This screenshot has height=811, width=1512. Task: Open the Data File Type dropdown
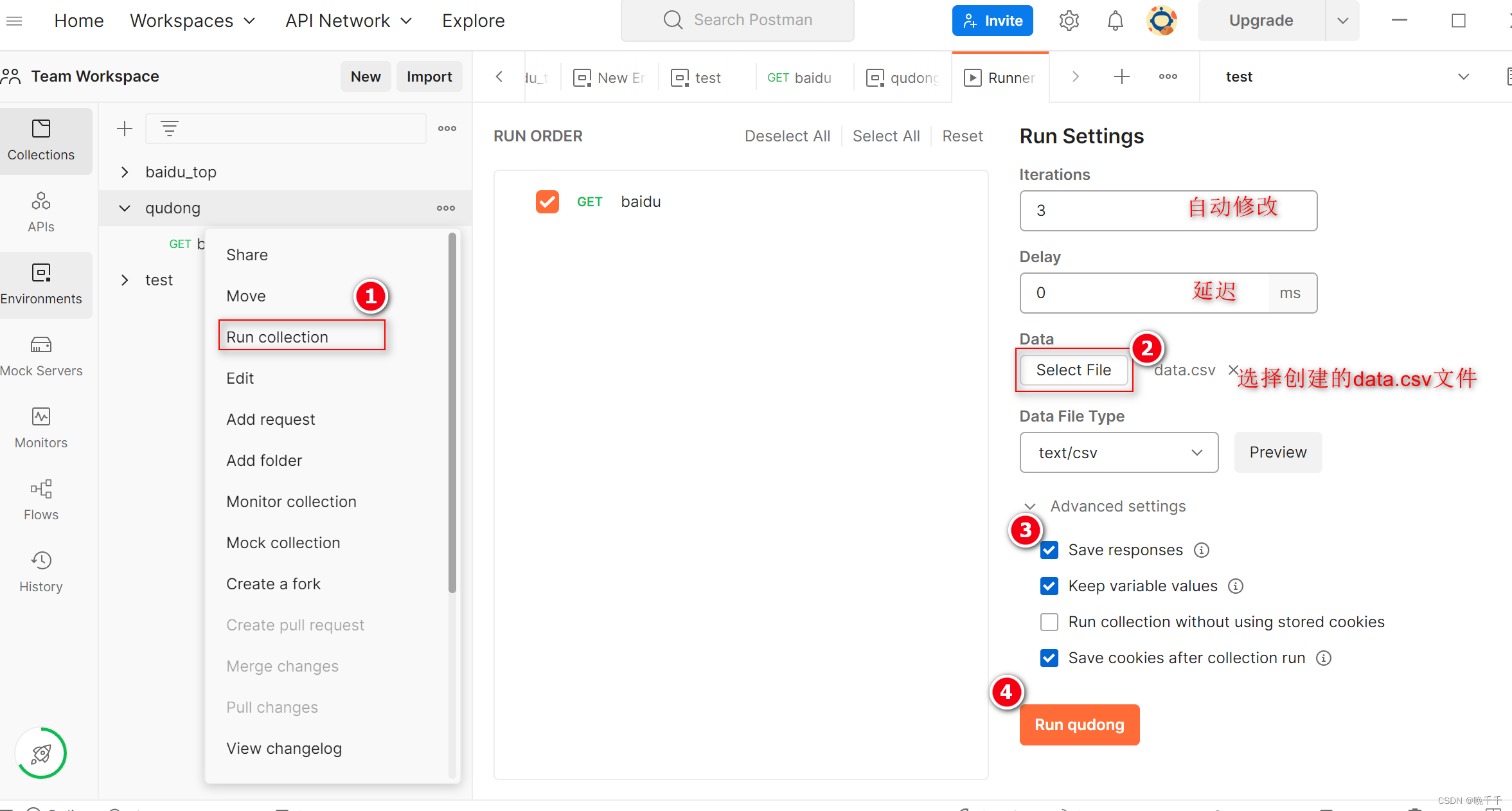(1116, 453)
